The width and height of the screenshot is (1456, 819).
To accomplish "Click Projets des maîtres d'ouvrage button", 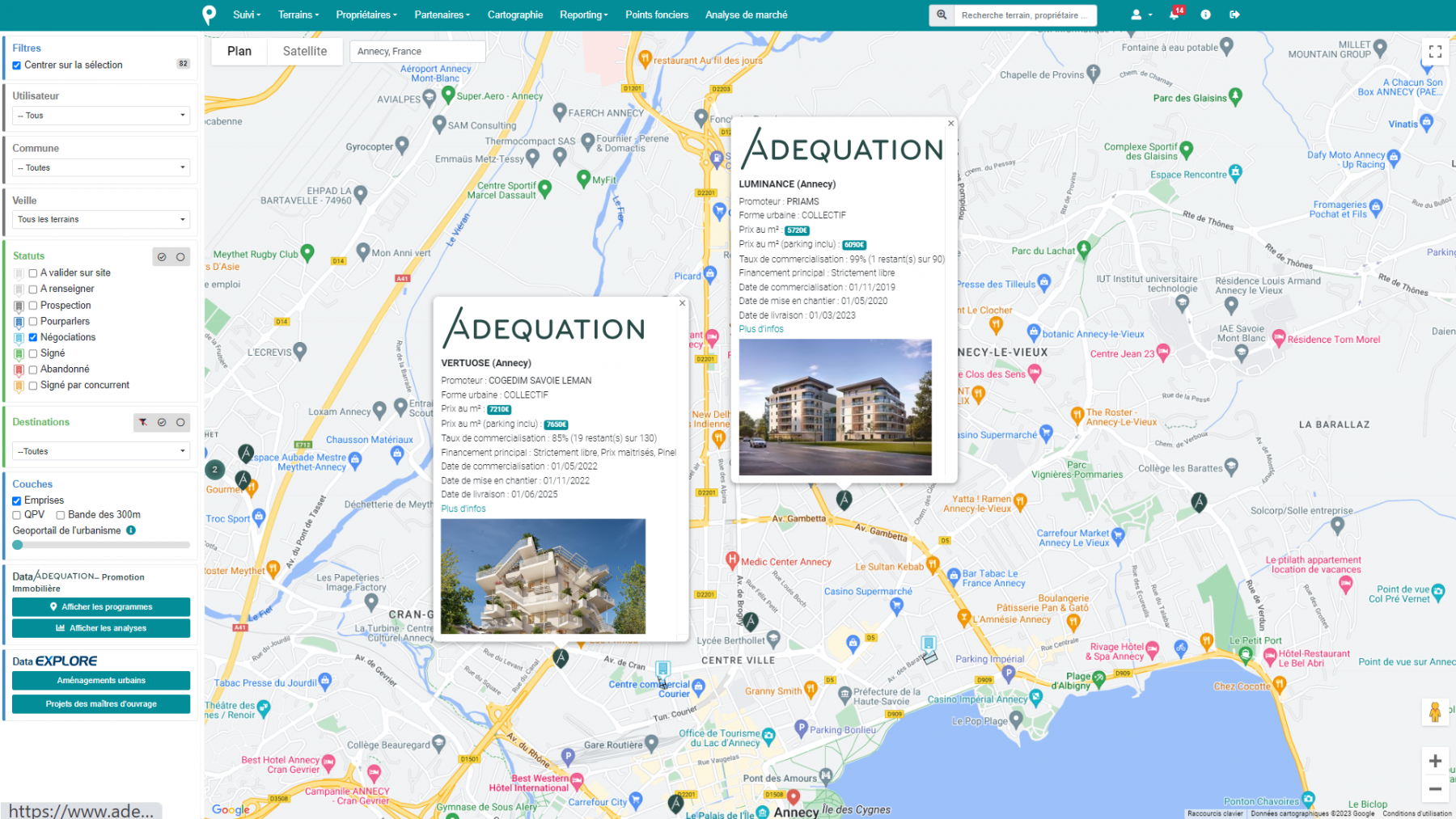I will coord(101,704).
